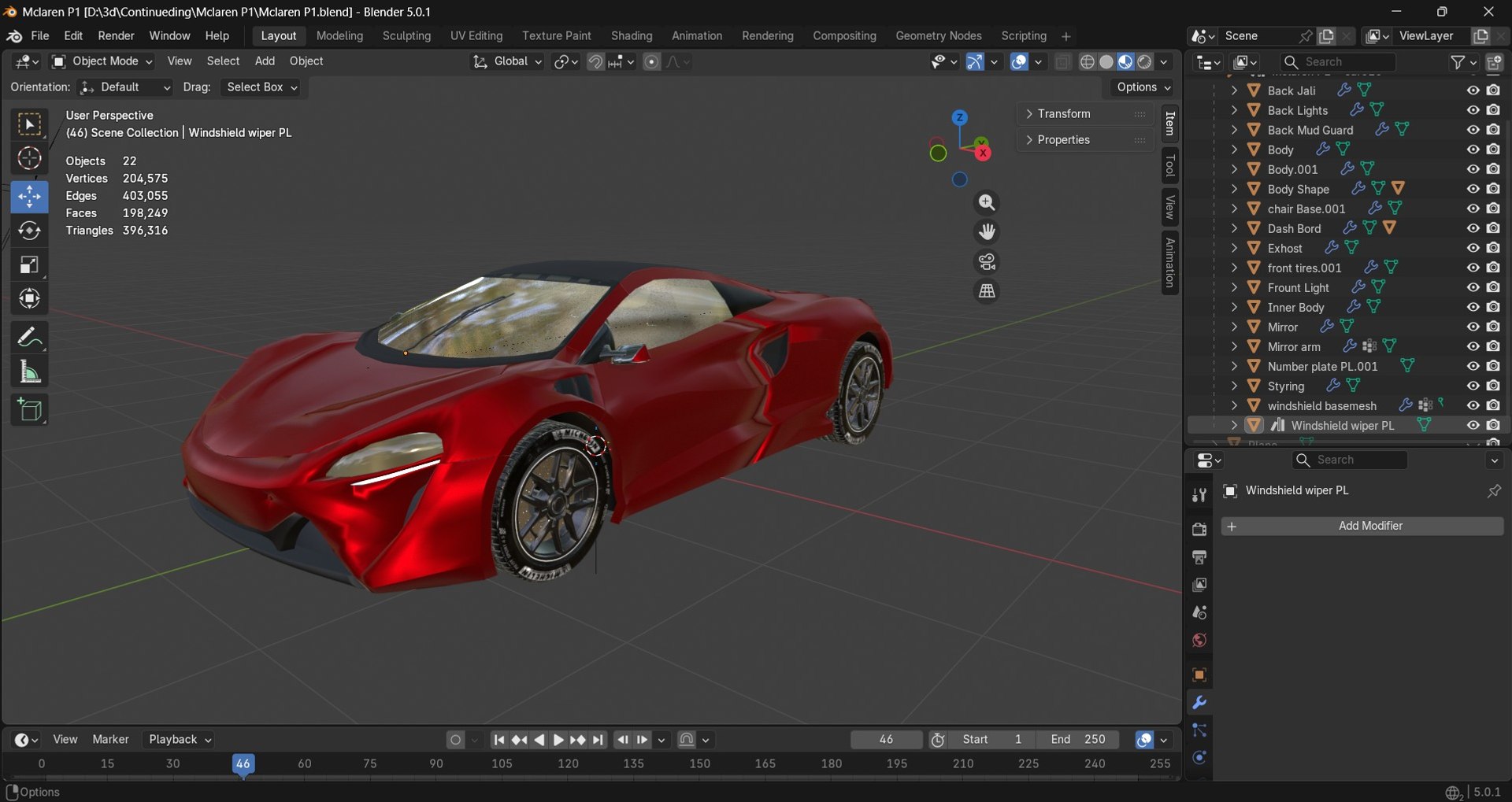Open the Physics properties tab
1512x802 pixels.
pyautogui.click(x=1199, y=758)
